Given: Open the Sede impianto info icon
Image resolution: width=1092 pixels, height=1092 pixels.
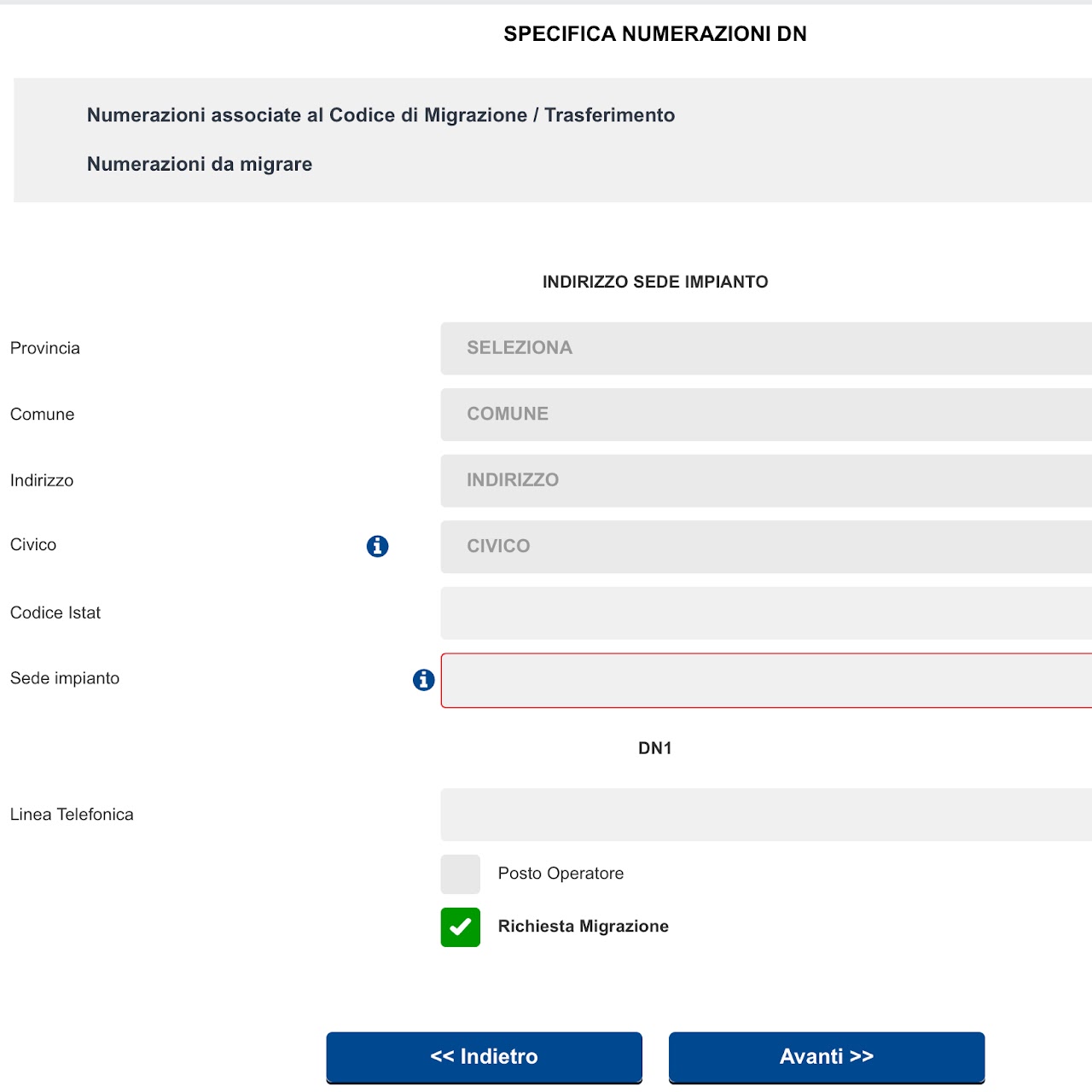Looking at the screenshot, I should [x=423, y=680].
